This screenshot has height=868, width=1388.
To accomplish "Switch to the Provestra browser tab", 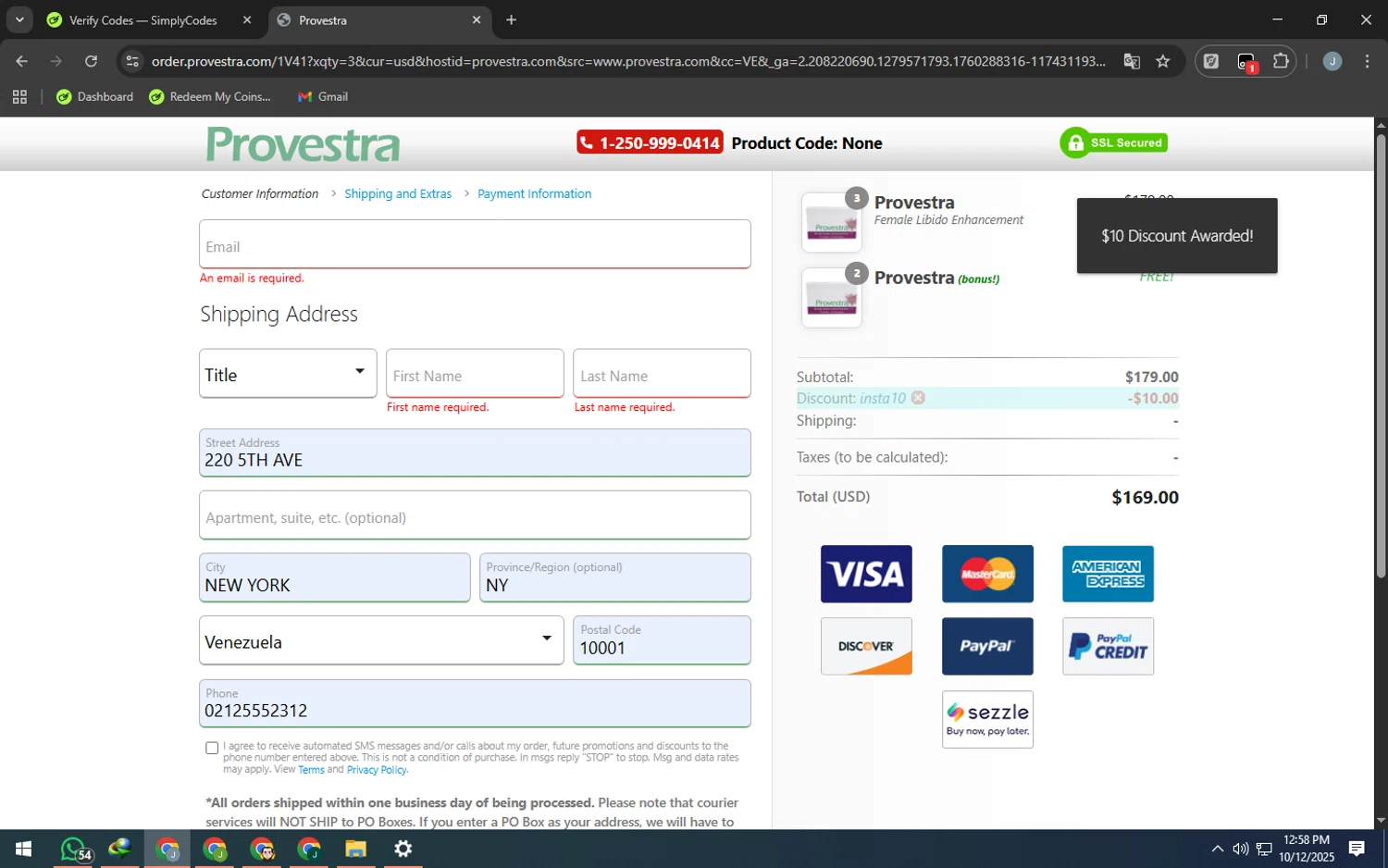I will pyautogui.click(x=380, y=20).
